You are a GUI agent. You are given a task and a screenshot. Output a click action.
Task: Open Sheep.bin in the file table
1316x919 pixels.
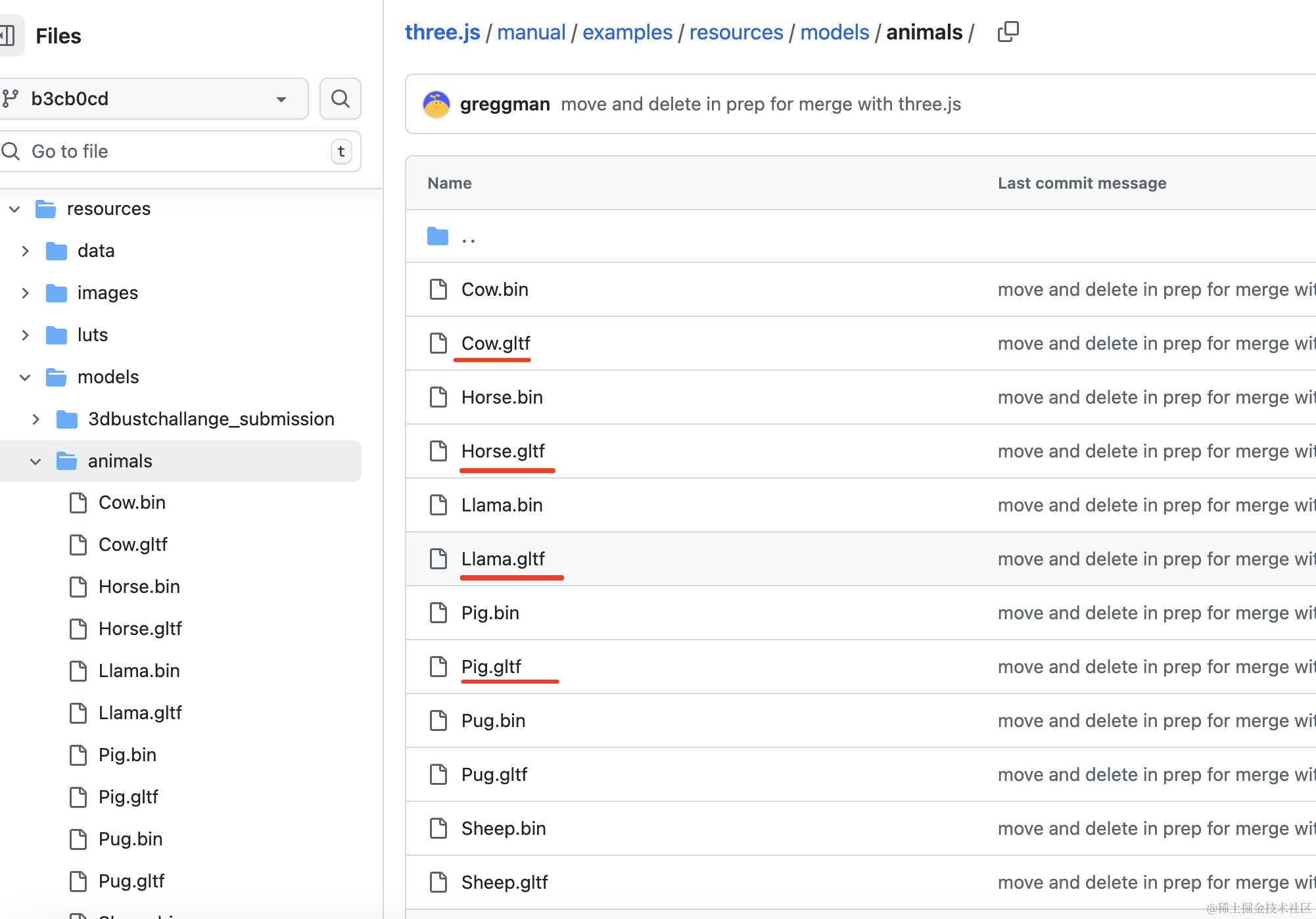504,828
